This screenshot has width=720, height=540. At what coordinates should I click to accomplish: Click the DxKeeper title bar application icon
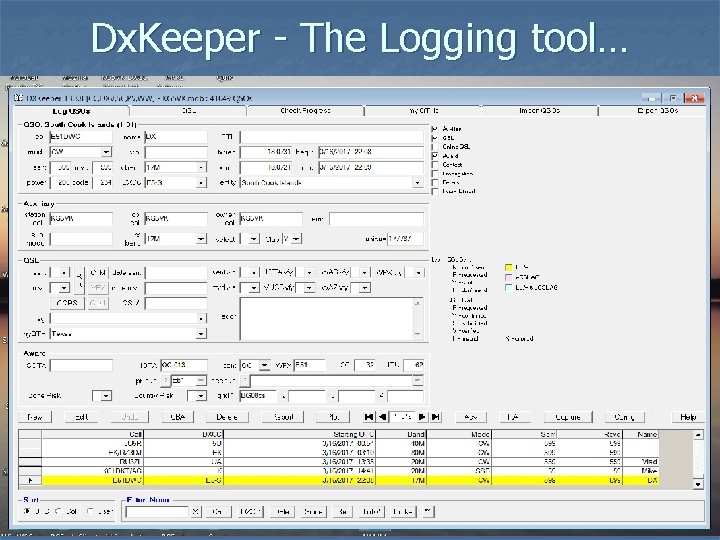[18, 98]
